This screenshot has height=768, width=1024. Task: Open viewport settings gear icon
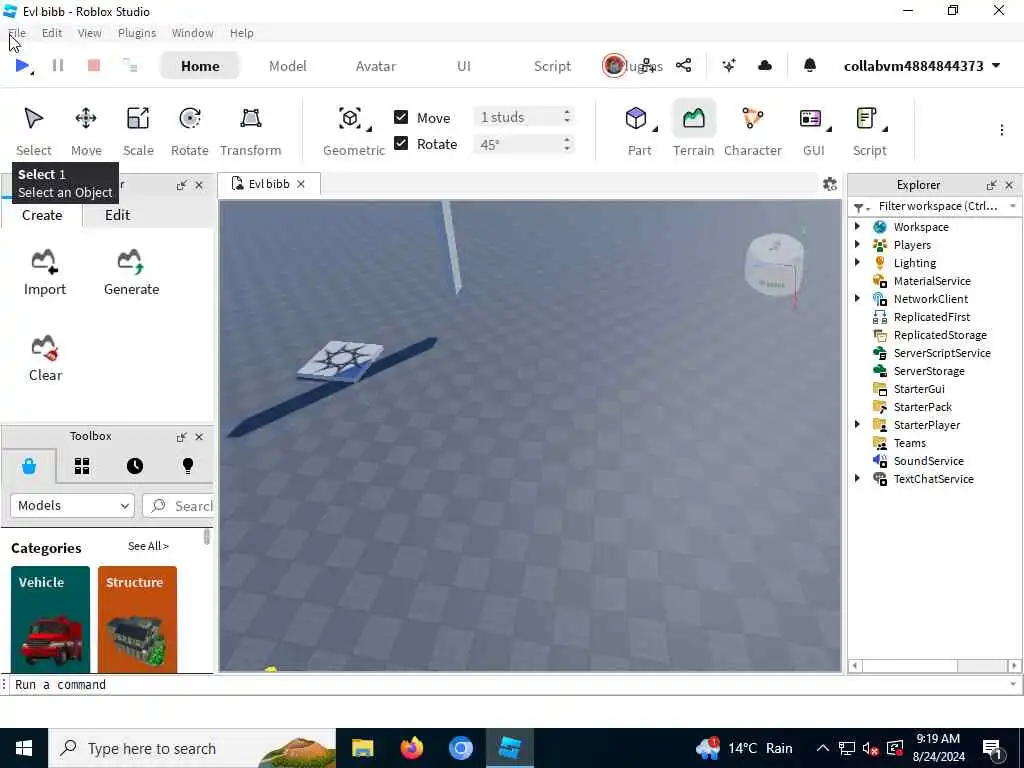pos(829,184)
